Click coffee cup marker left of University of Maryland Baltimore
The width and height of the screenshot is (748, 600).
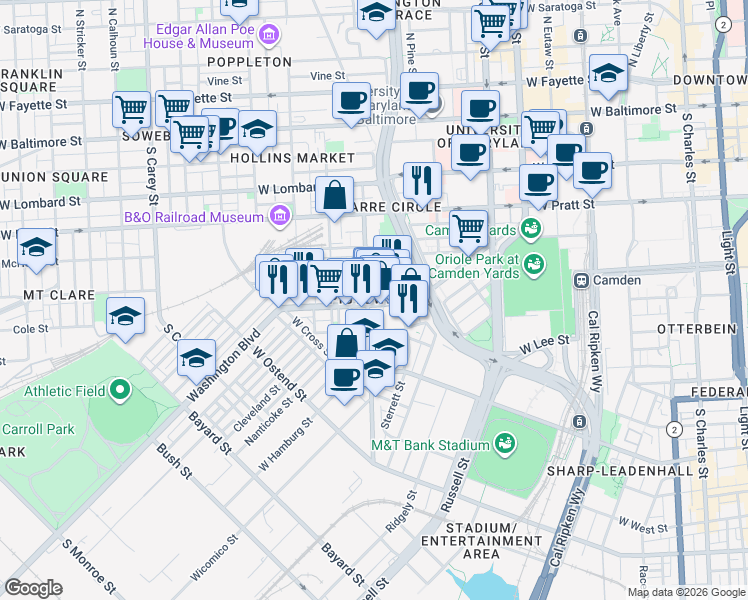(352, 104)
